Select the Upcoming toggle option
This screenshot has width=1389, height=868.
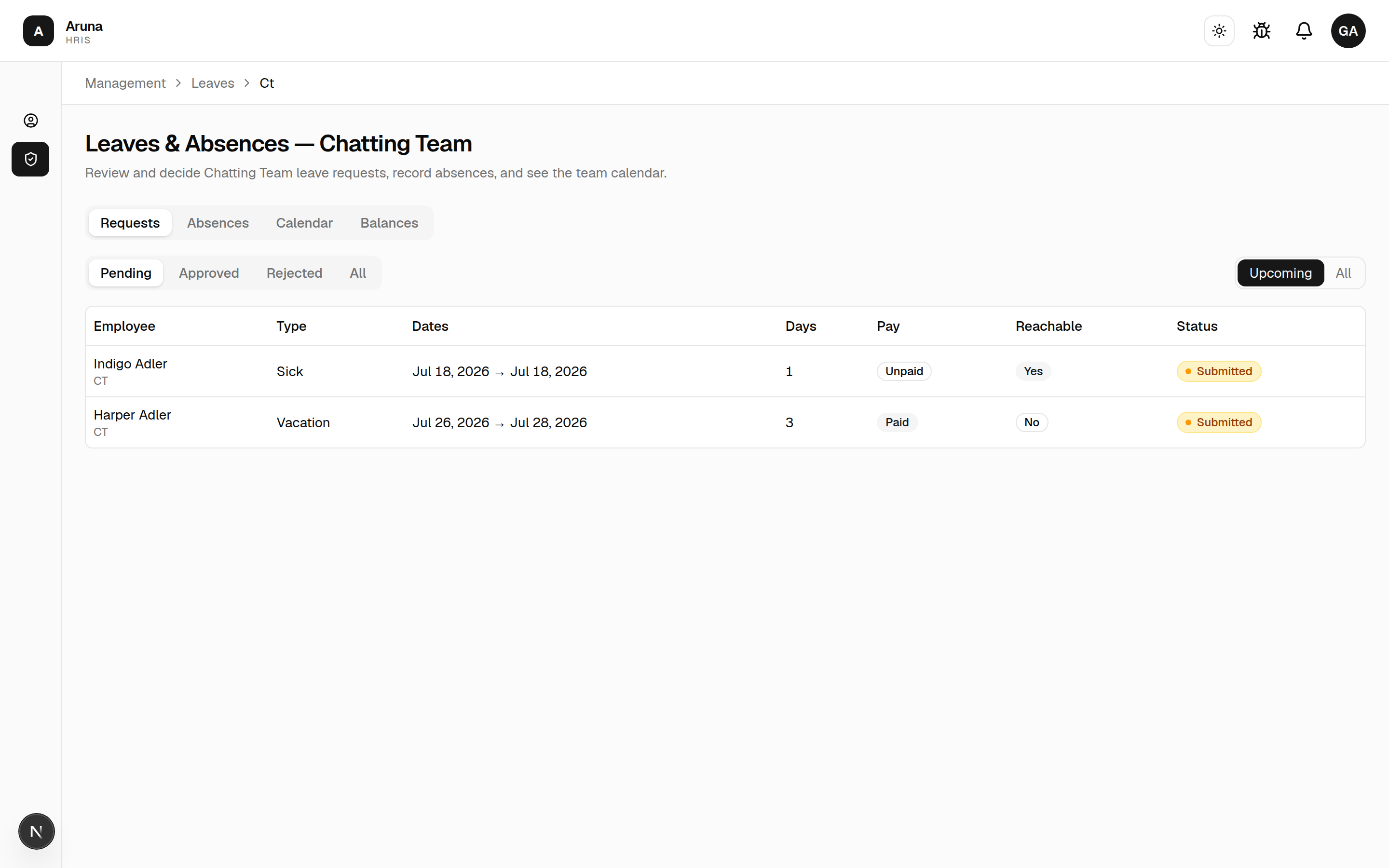[1280, 272]
